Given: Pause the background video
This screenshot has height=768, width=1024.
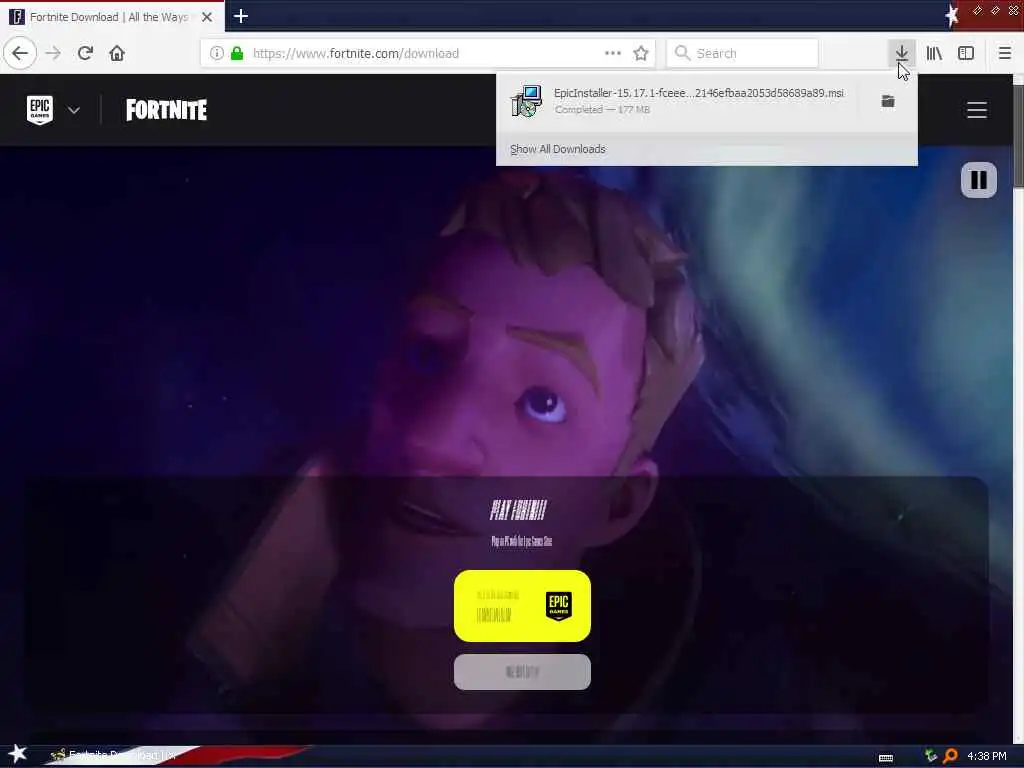Looking at the screenshot, I should tap(978, 180).
